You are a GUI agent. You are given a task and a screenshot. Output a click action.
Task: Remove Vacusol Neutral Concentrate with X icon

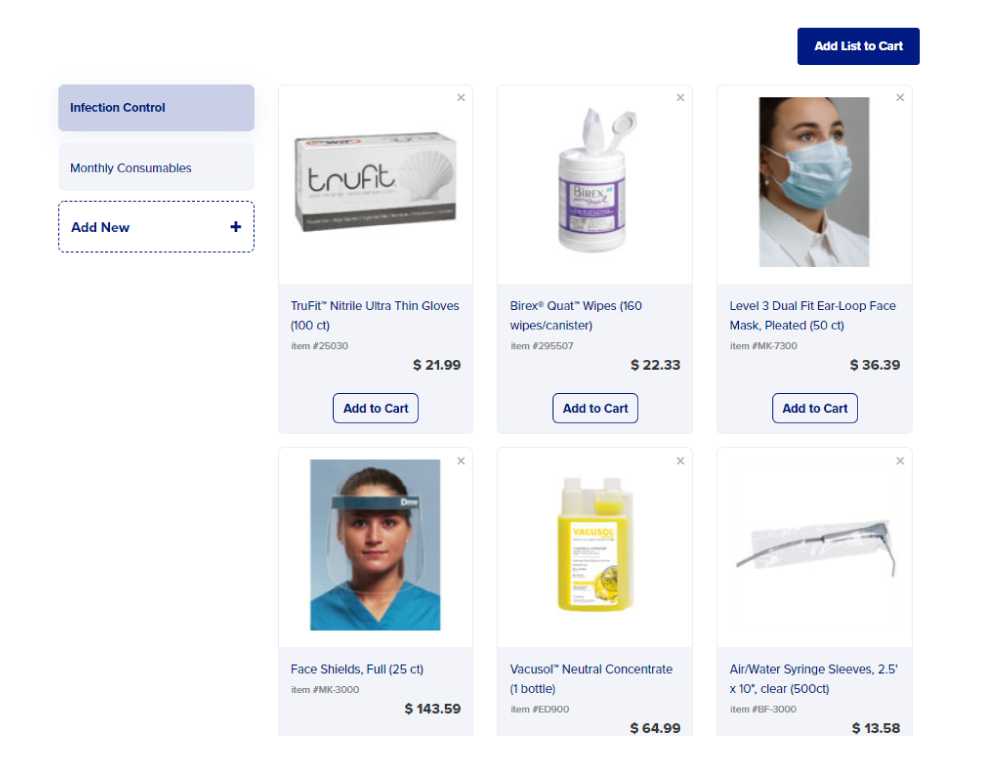point(680,460)
